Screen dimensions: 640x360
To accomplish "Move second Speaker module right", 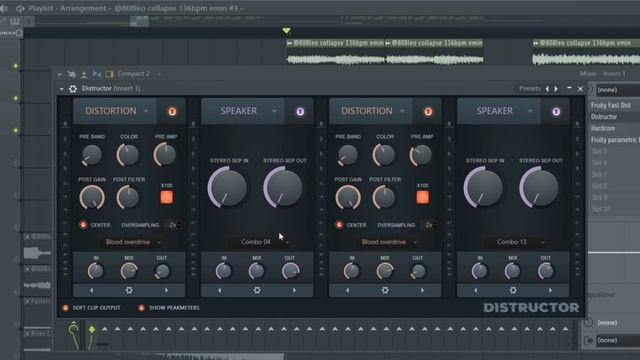I will click(x=550, y=290).
